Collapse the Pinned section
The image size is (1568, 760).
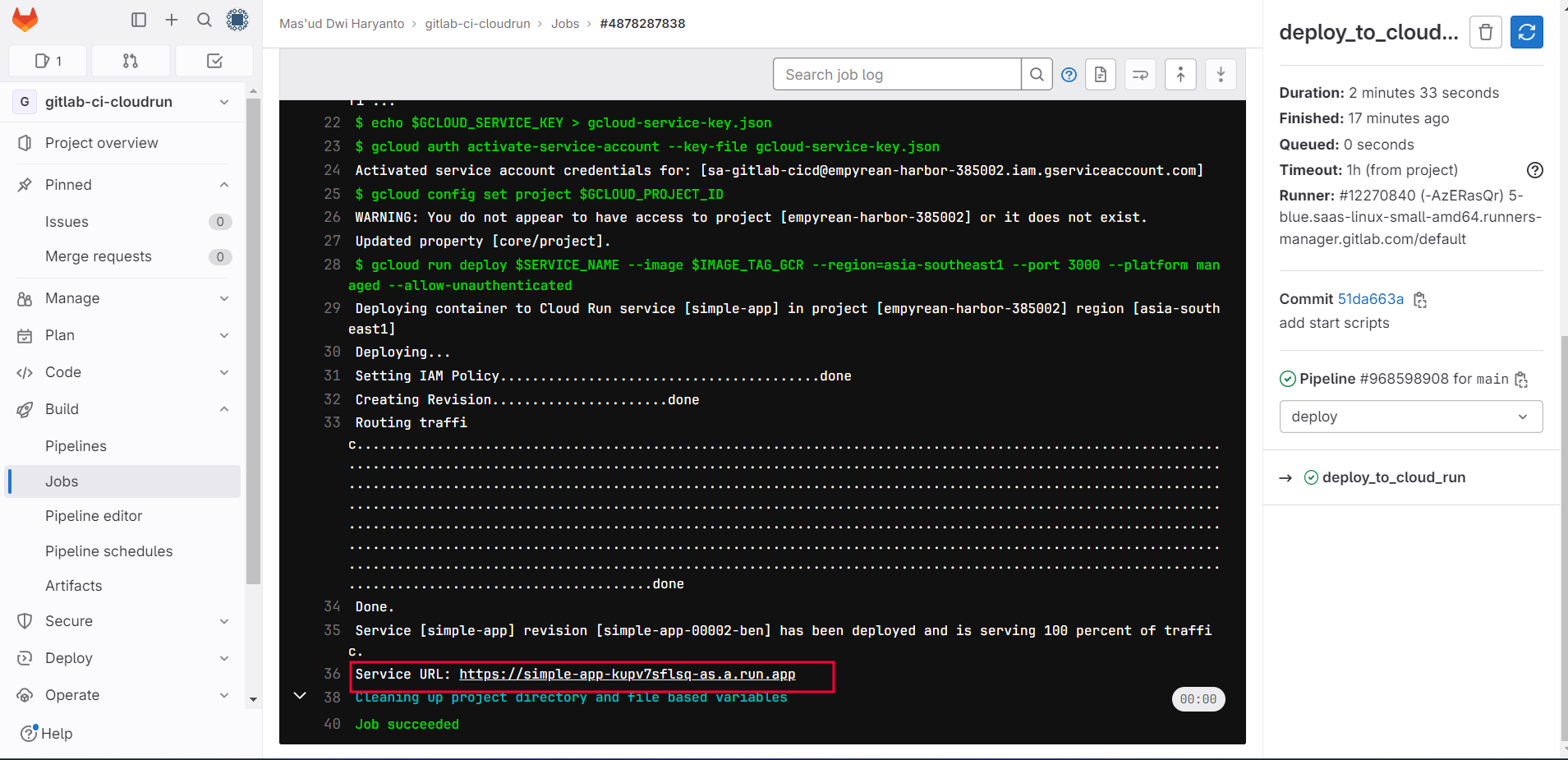click(224, 185)
